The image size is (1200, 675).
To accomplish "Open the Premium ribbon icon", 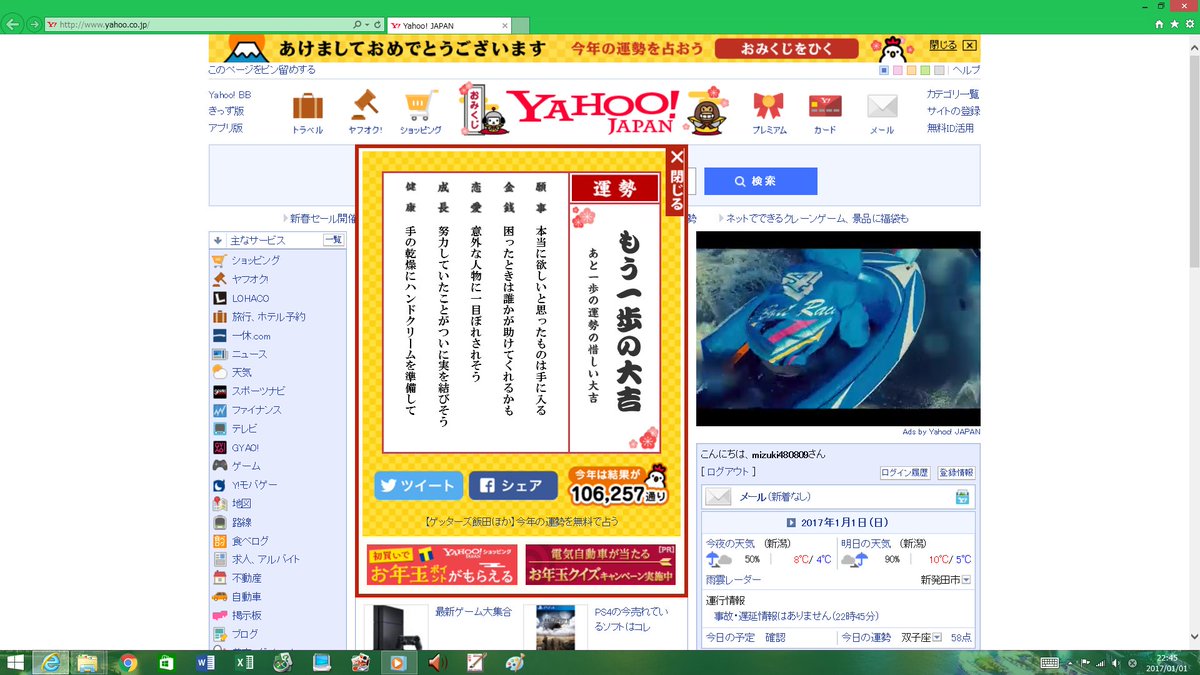I will pos(768,107).
